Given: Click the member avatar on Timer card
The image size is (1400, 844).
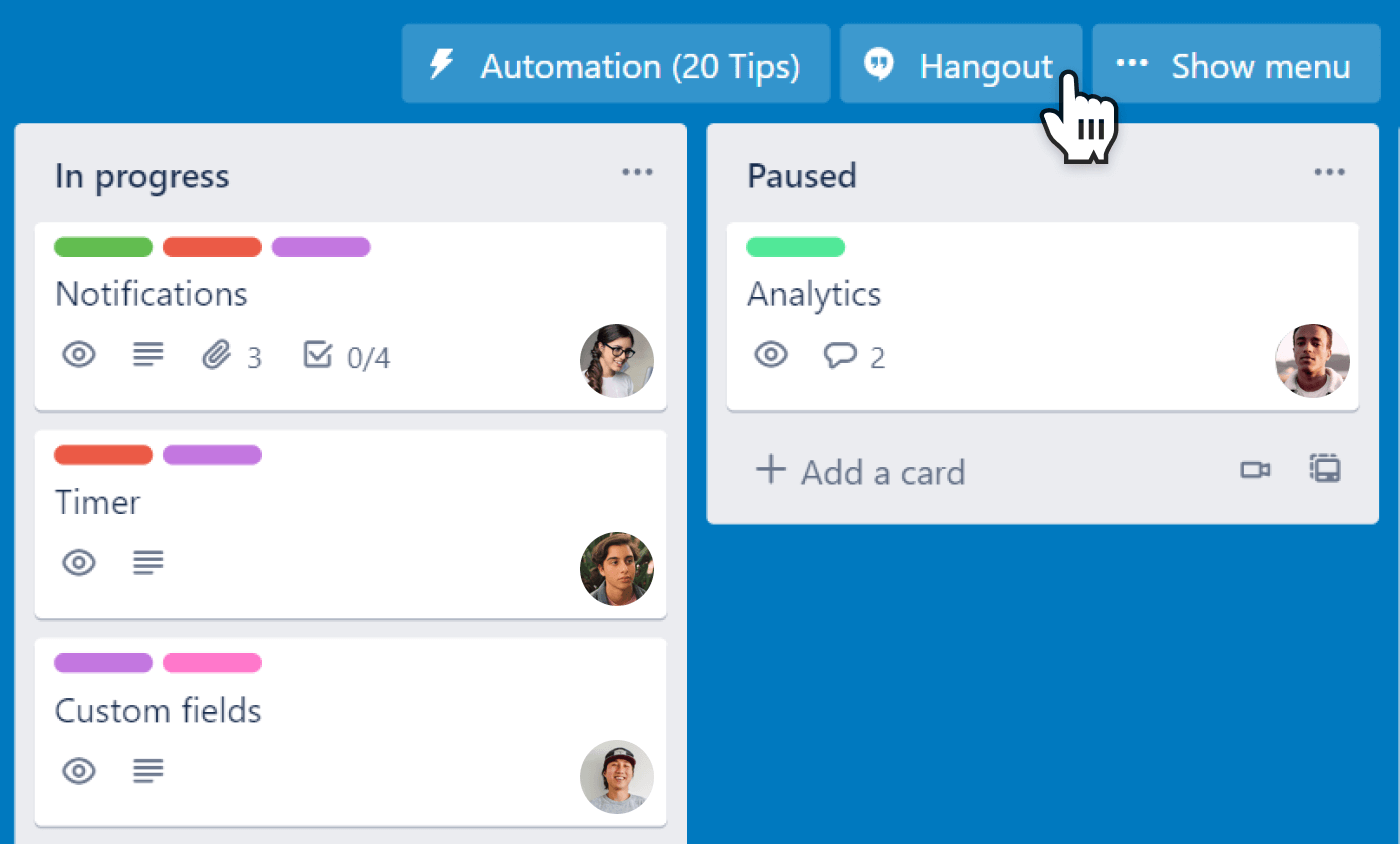Looking at the screenshot, I should tap(617, 569).
